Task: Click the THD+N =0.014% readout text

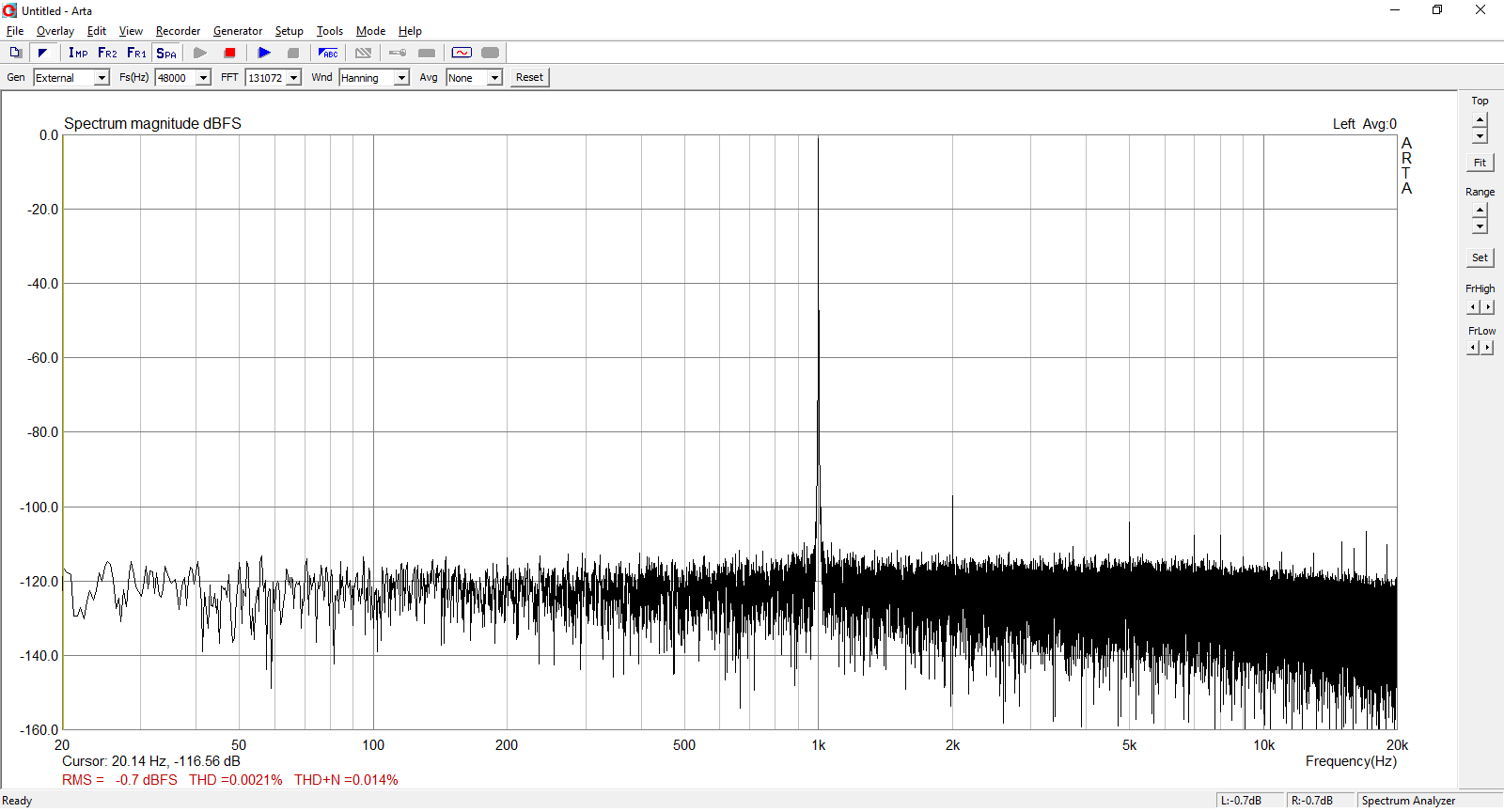Action: click(346, 780)
